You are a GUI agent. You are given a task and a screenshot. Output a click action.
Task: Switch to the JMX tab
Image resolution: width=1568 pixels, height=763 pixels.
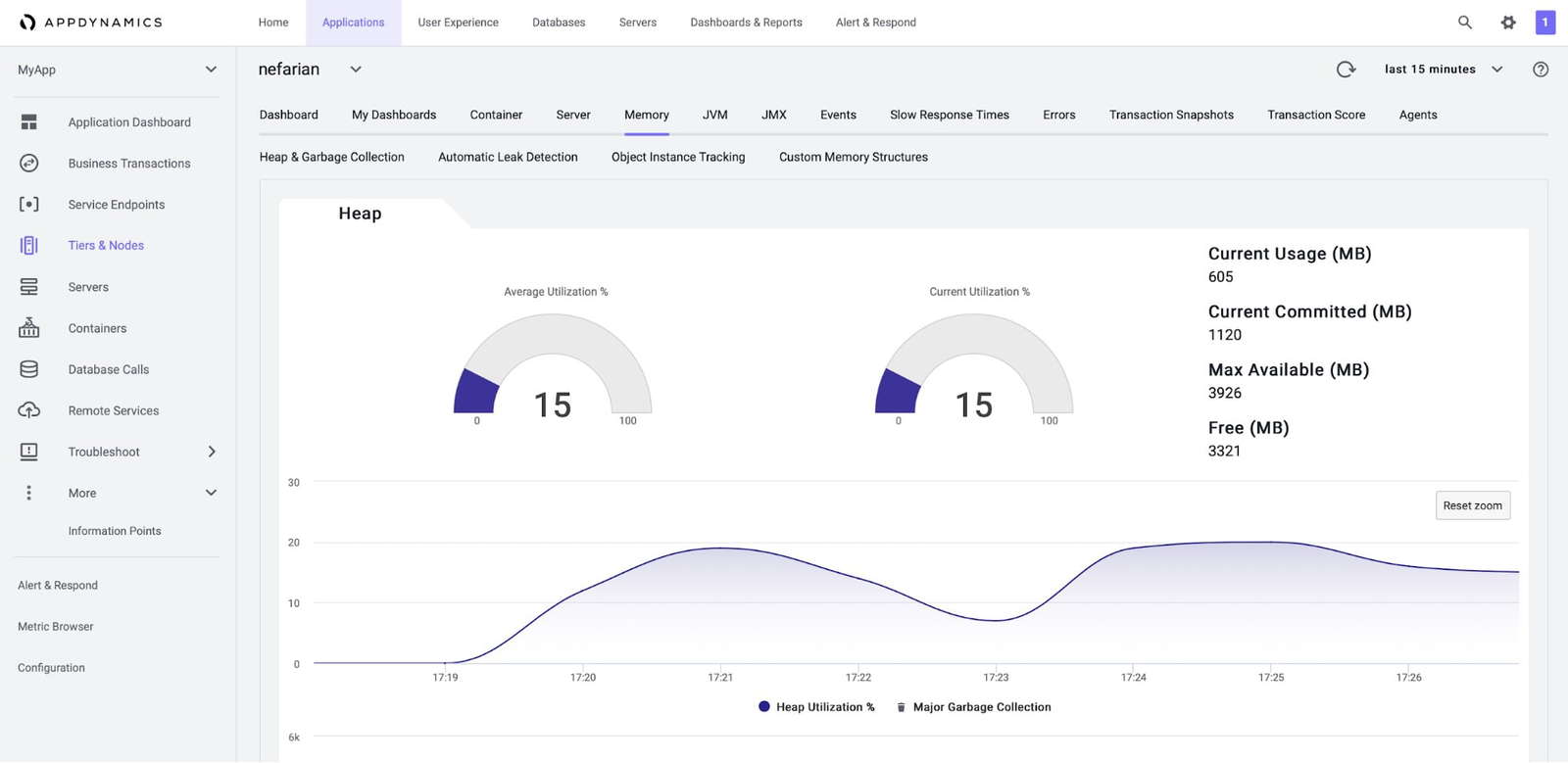pyautogui.click(x=774, y=115)
